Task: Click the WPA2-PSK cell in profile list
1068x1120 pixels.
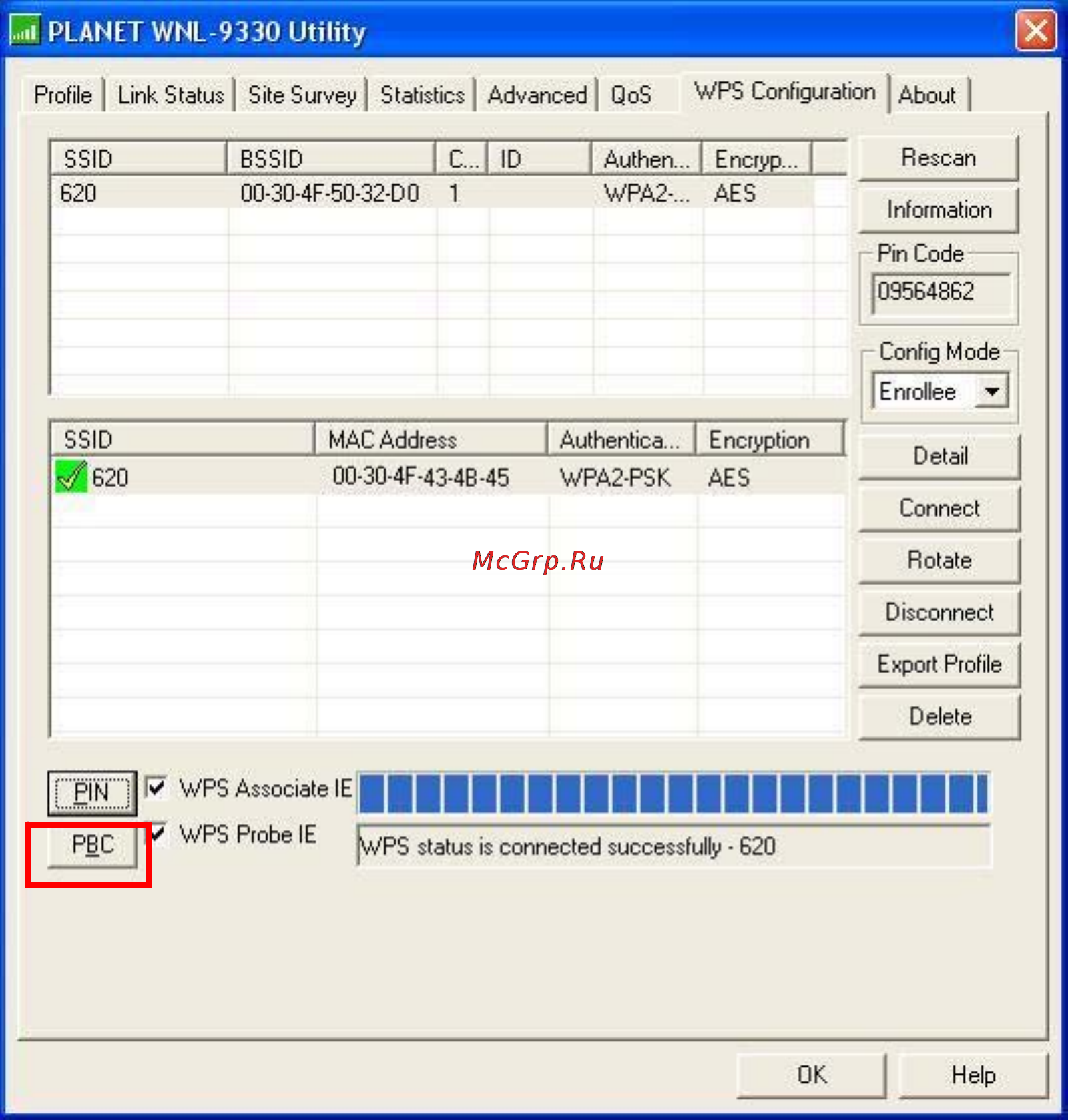Action: point(615,477)
